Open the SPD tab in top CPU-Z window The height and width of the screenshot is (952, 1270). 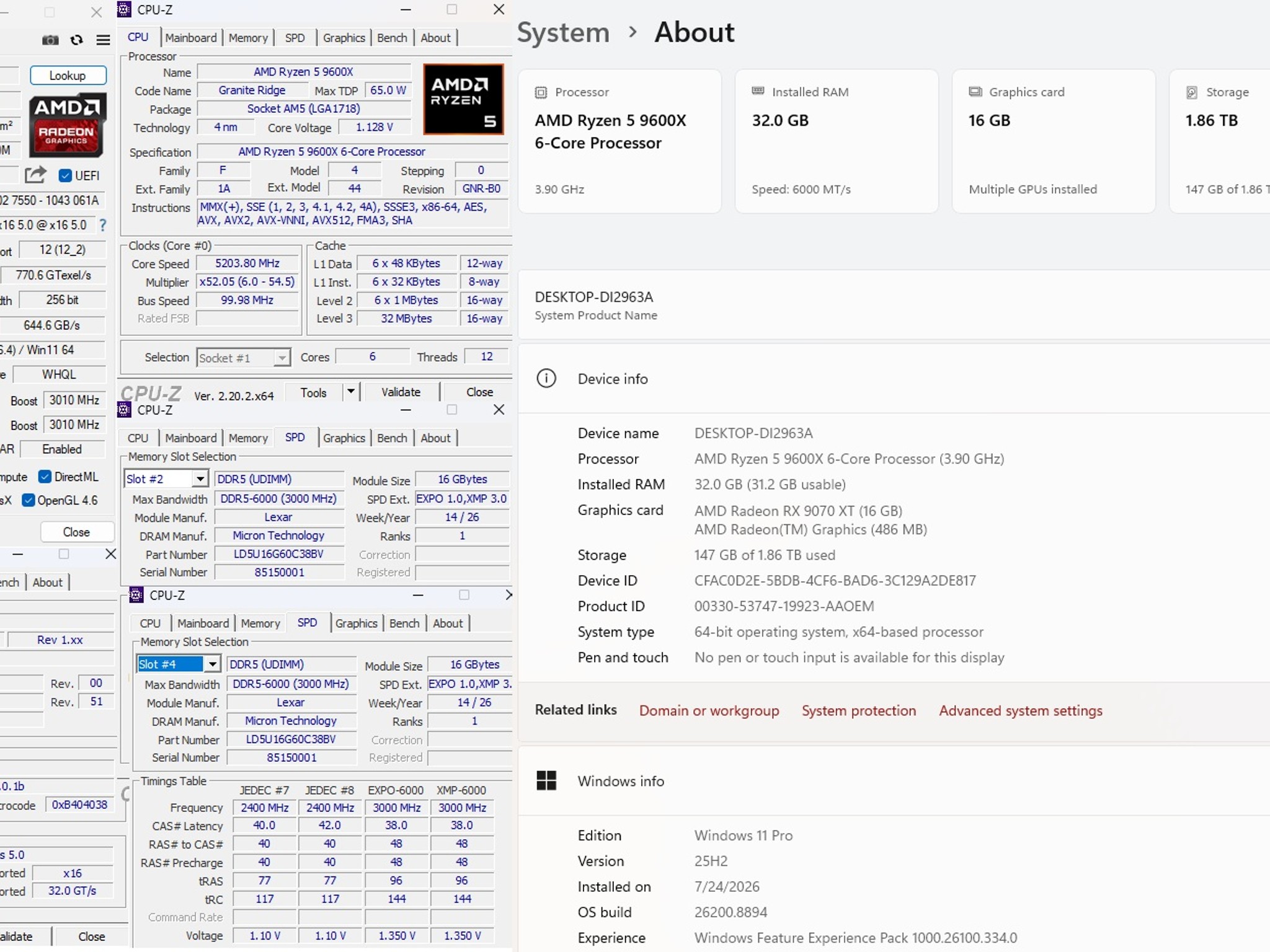[295, 38]
